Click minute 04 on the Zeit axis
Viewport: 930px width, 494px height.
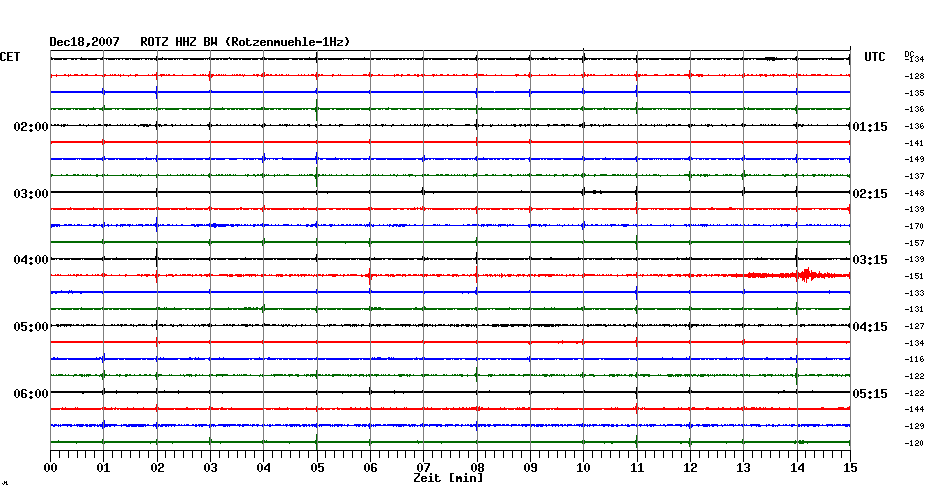pos(264,467)
